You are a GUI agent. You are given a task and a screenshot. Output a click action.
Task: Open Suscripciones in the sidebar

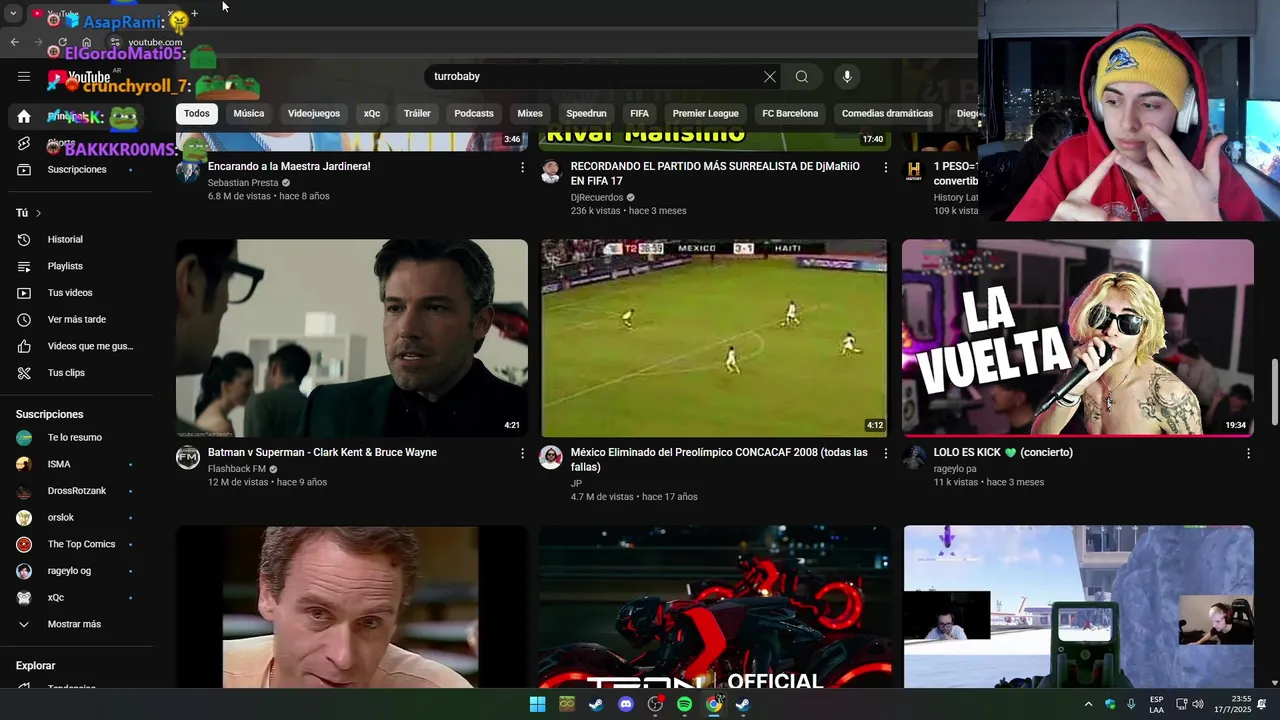(x=76, y=170)
